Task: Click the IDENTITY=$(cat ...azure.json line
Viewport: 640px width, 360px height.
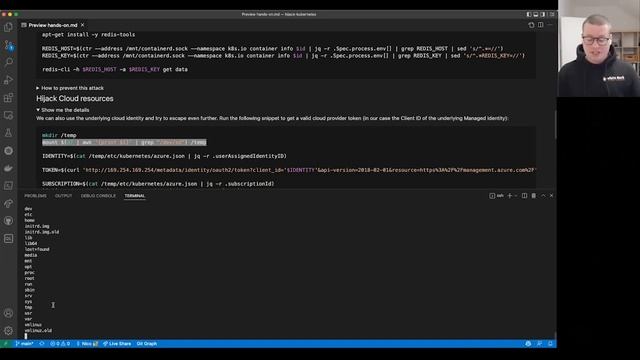Action: [x=164, y=156]
